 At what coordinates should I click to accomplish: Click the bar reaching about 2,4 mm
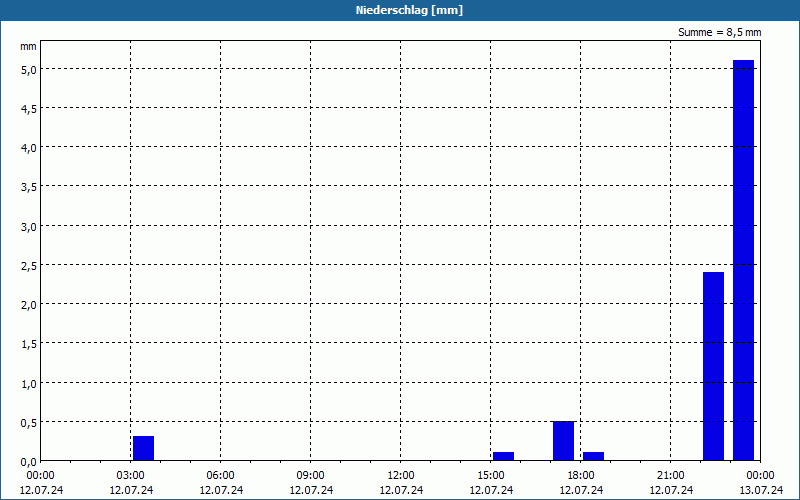click(713, 366)
